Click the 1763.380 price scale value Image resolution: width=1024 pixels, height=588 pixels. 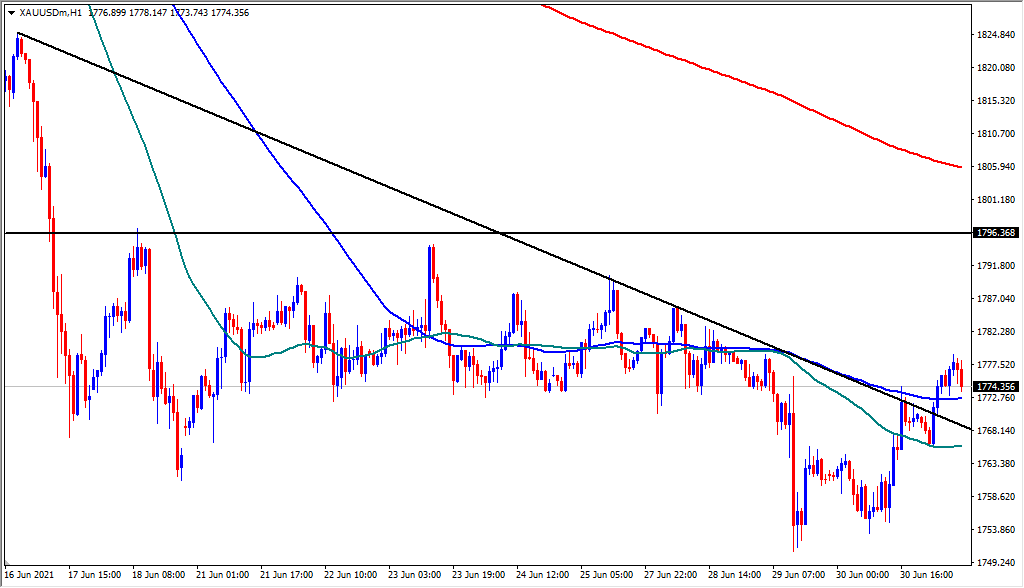(996, 463)
